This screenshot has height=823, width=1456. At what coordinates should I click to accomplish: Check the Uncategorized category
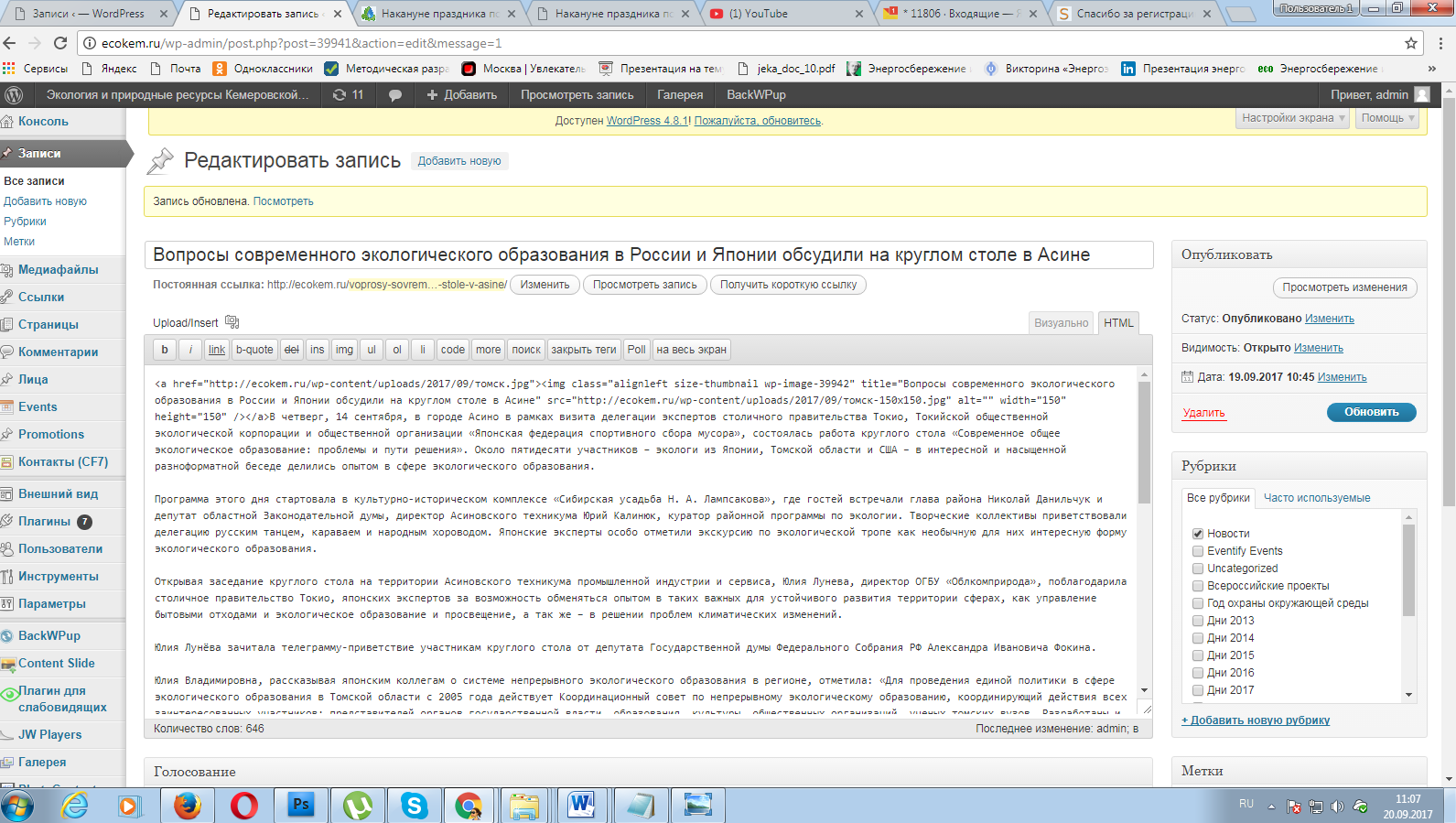coord(1198,569)
